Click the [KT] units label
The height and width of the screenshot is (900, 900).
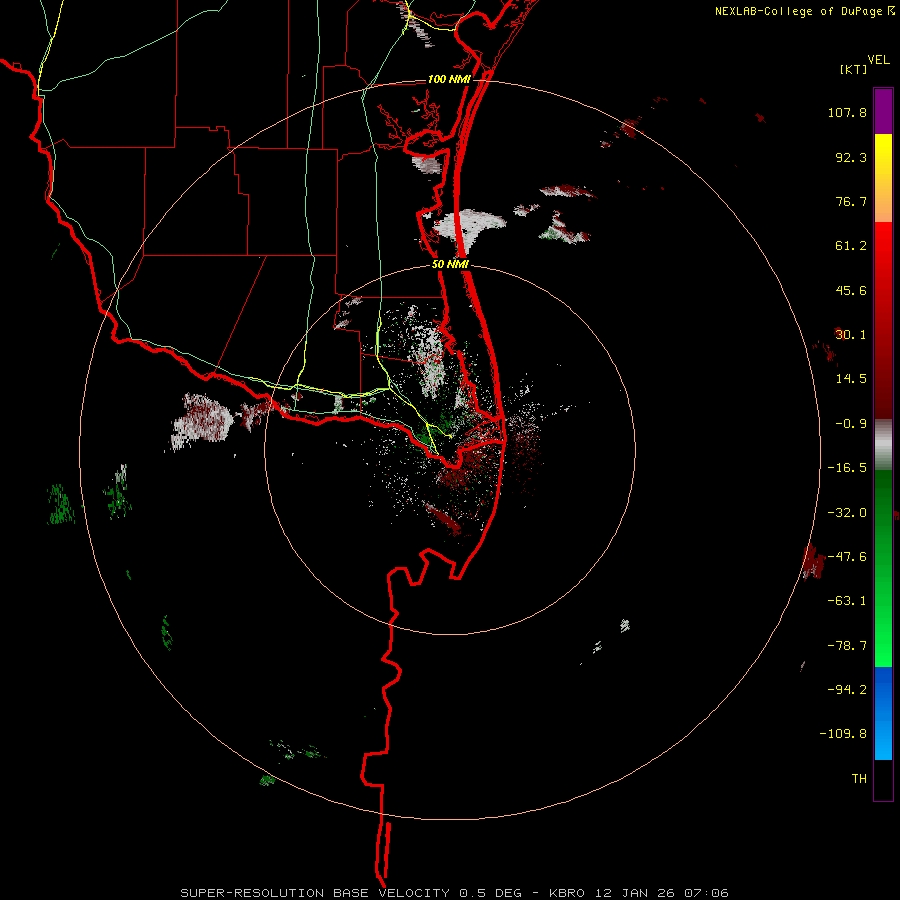coord(853,69)
